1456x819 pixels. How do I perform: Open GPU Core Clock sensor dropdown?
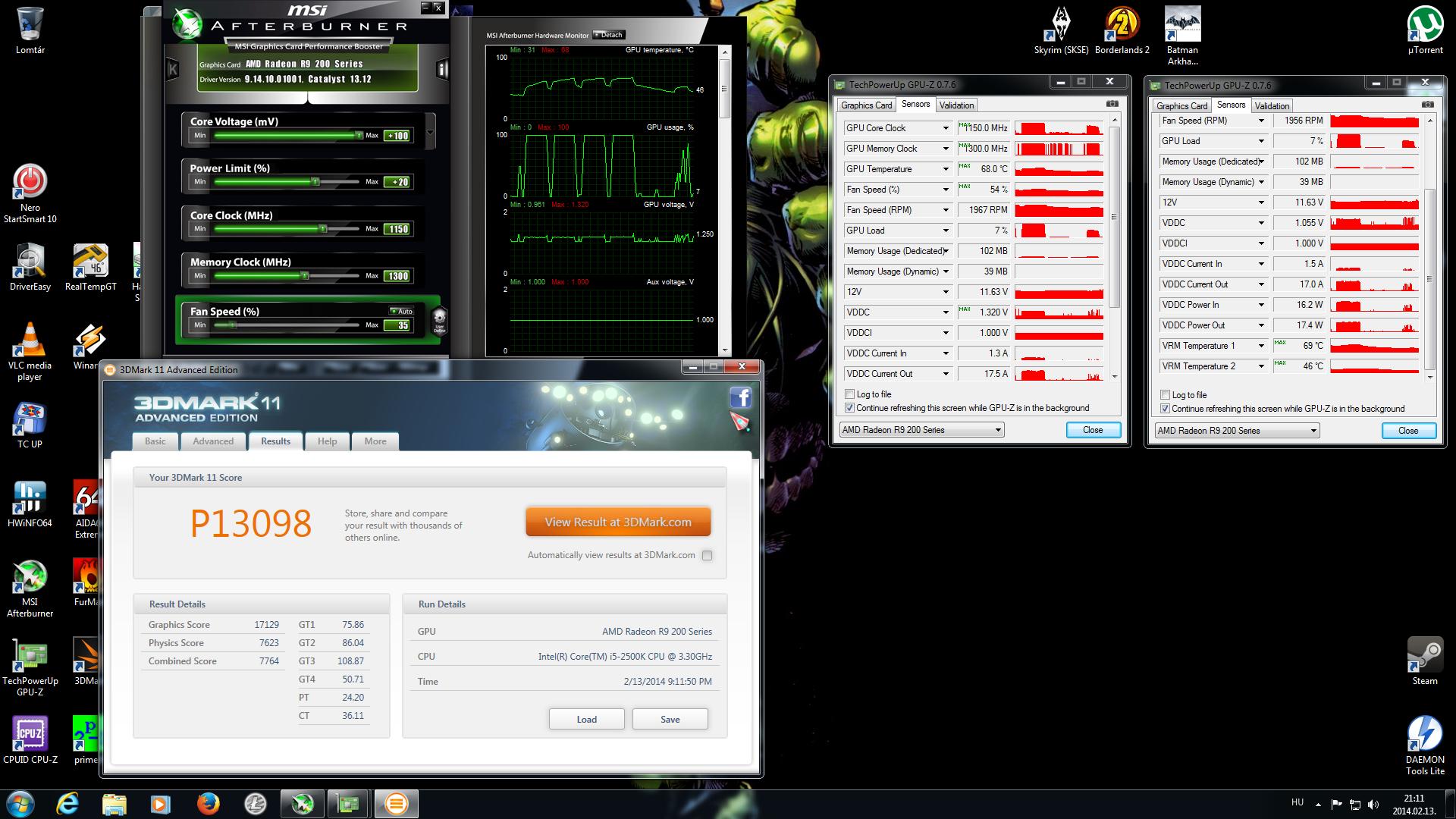coord(946,128)
